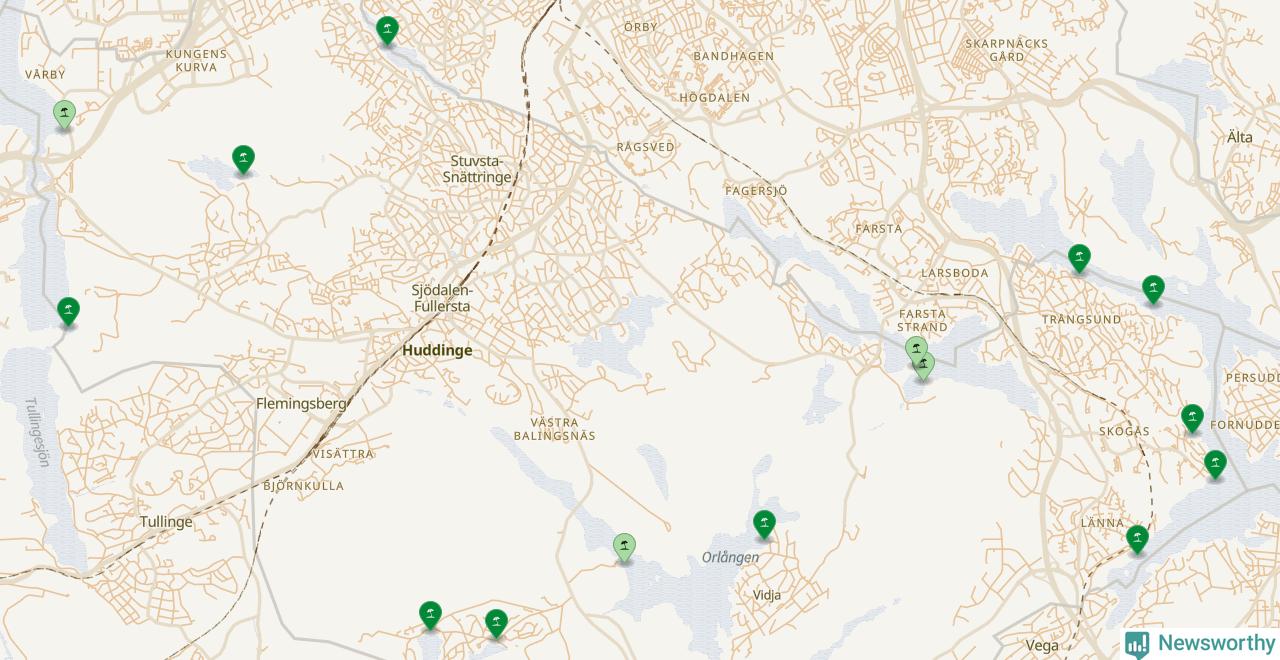Click the Newsworthy logo link

(1200, 644)
